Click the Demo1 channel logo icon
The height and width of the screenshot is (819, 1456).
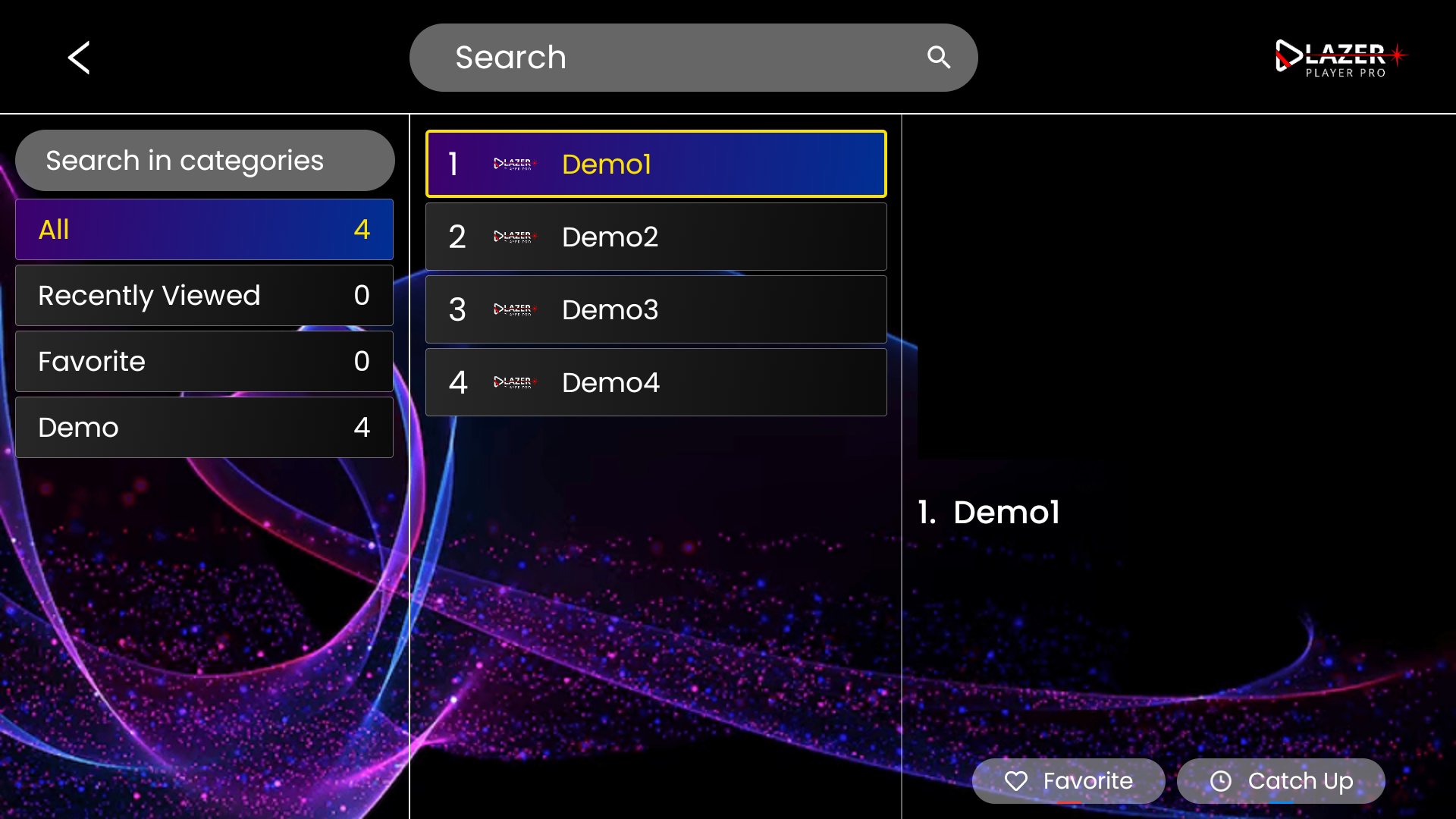(515, 164)
